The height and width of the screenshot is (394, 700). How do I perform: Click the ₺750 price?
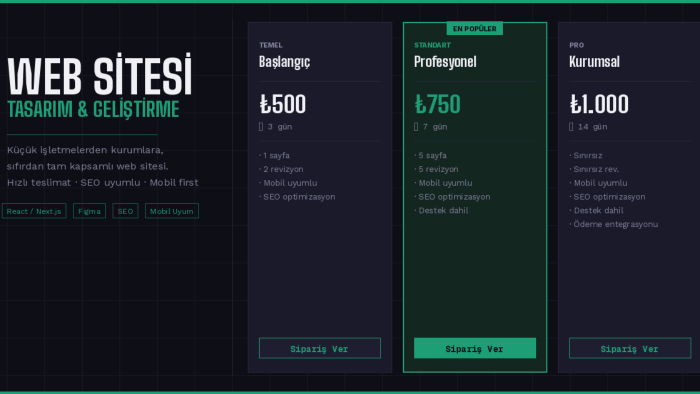(x=438, y=104)
